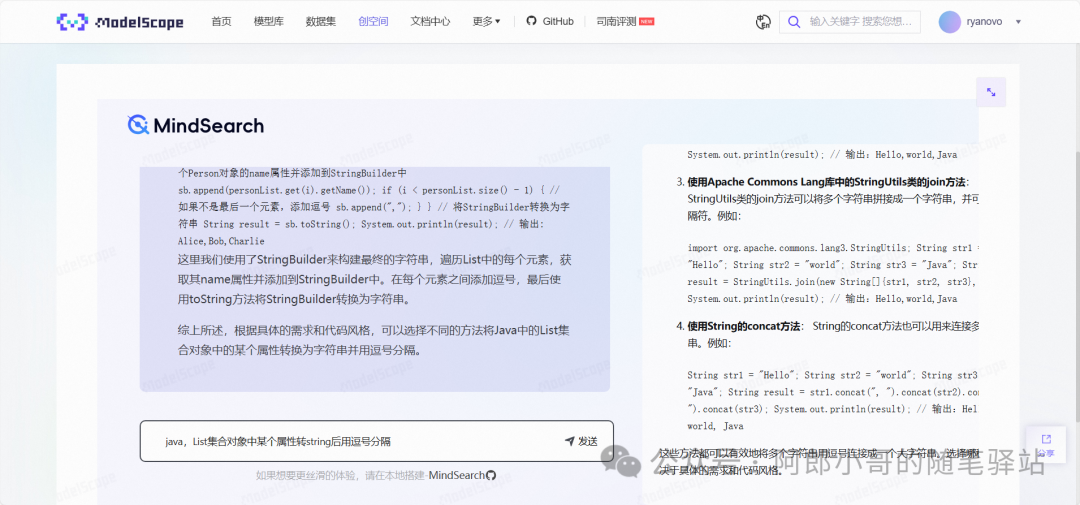Click the text '使用Apache Commons Lang库中的StringUtils类的join方法'
The image size is (1080, 505).
(826, 183)
